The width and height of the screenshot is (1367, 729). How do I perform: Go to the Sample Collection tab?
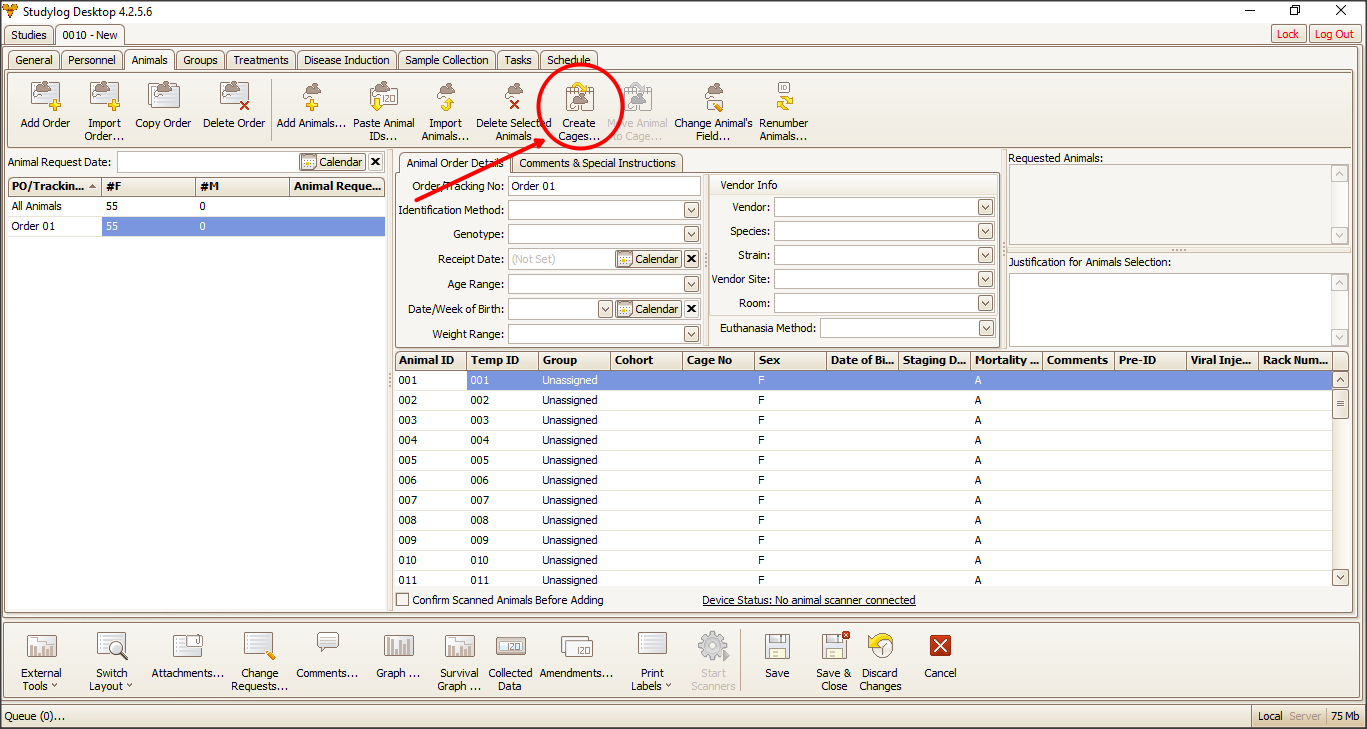447,60
